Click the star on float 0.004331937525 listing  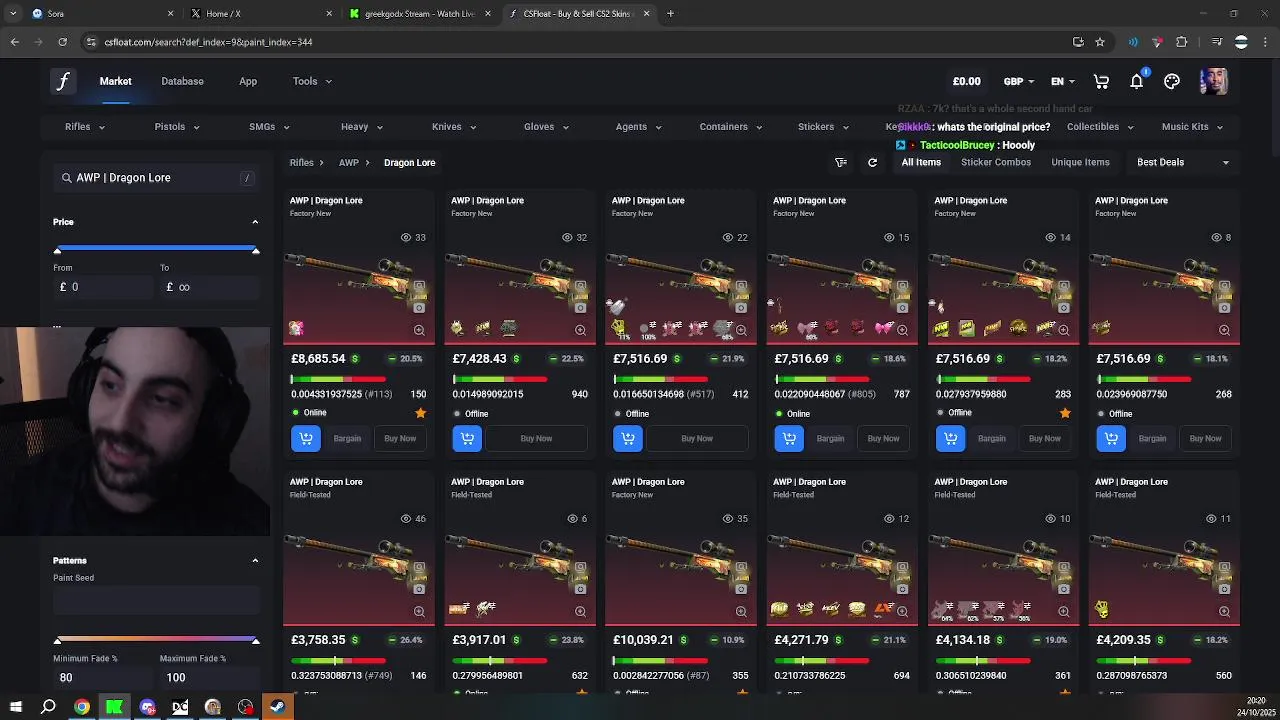click(420, 413)
